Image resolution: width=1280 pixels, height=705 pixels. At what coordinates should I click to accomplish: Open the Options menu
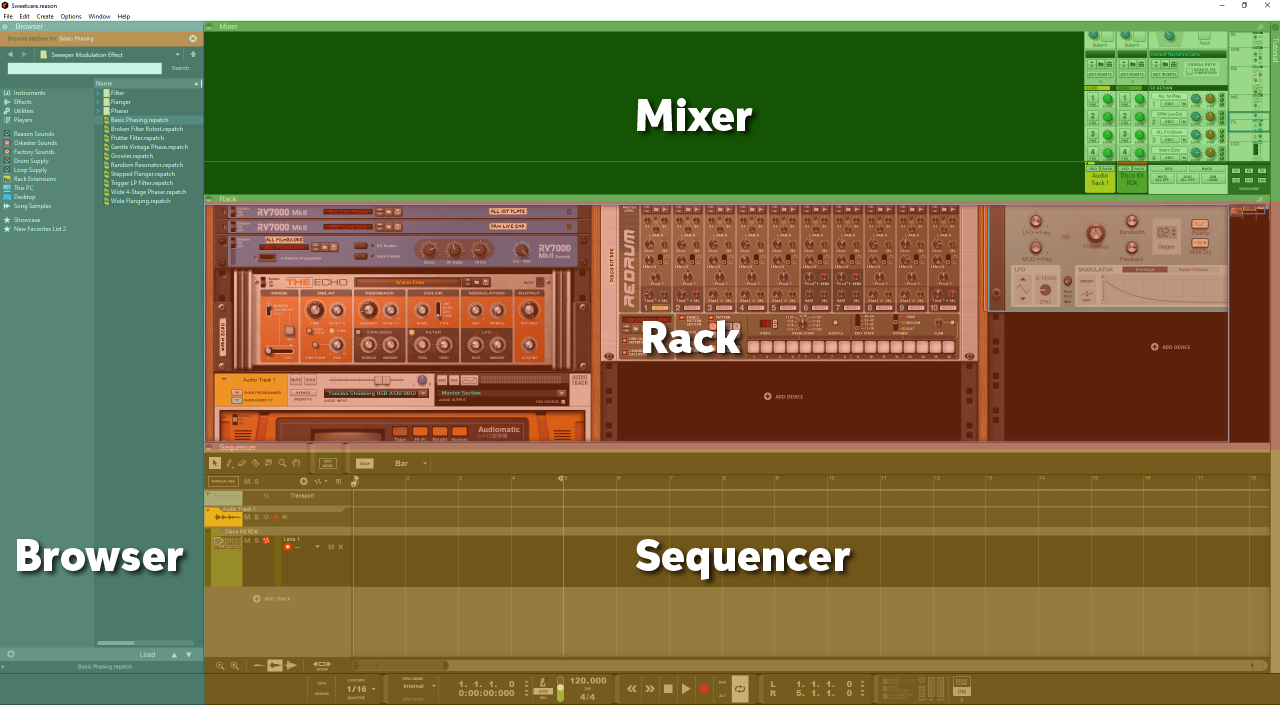tap(71, 16)
